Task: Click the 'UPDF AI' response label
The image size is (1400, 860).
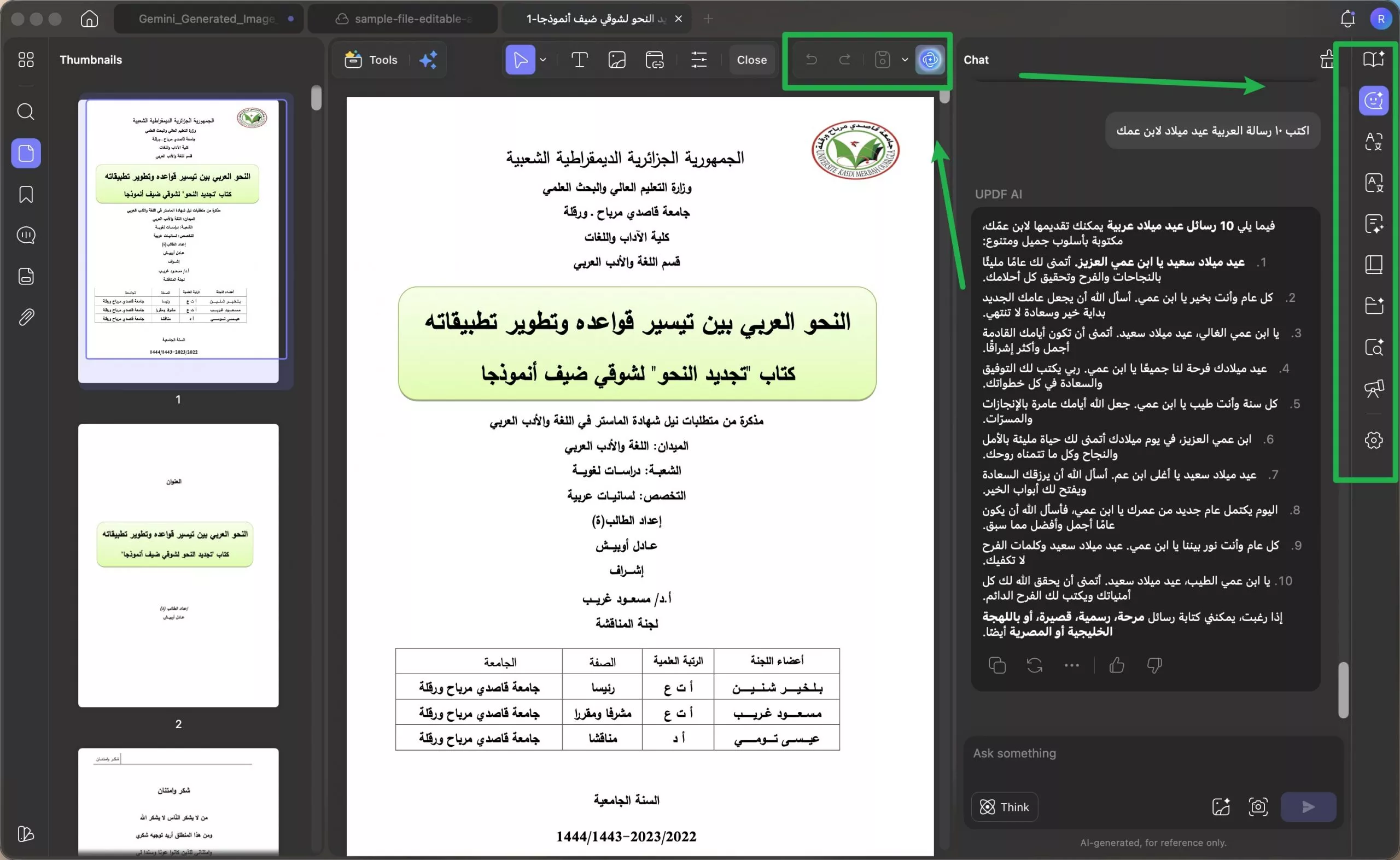Action: coord(999,194)
